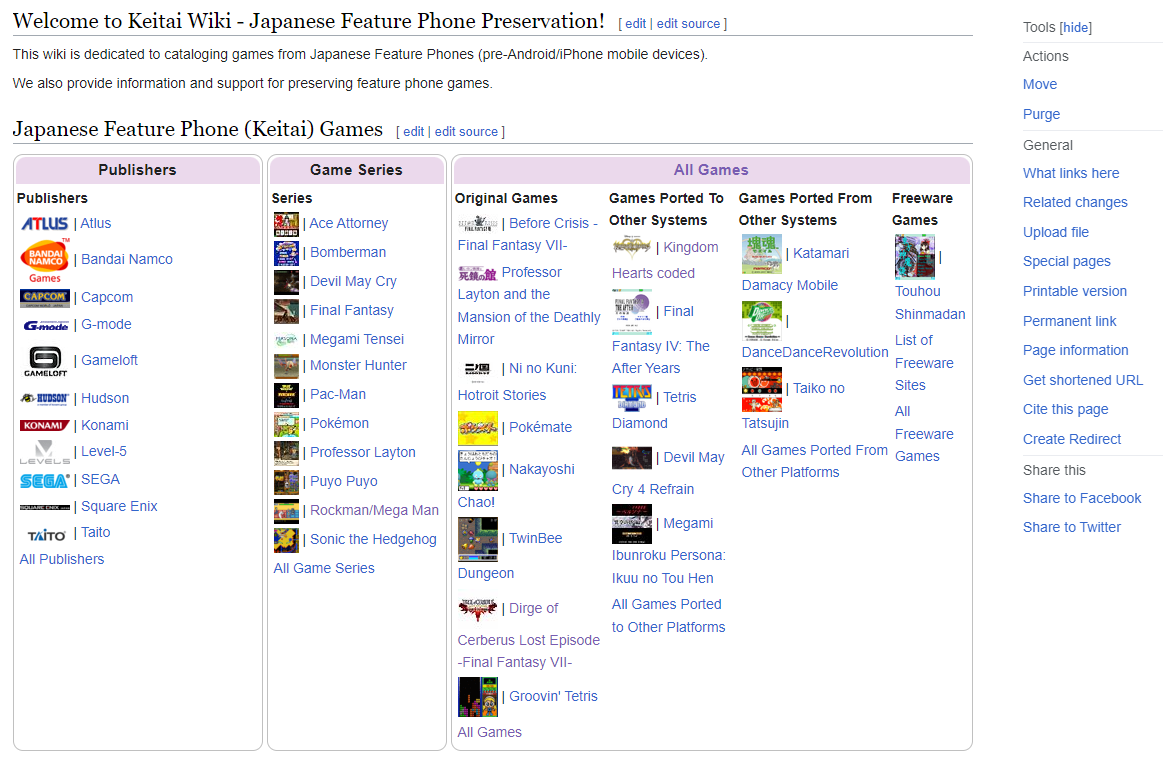Screen dimensions: 1163x762
Task: Open What links here
Action: click(x=1071, y=174)
